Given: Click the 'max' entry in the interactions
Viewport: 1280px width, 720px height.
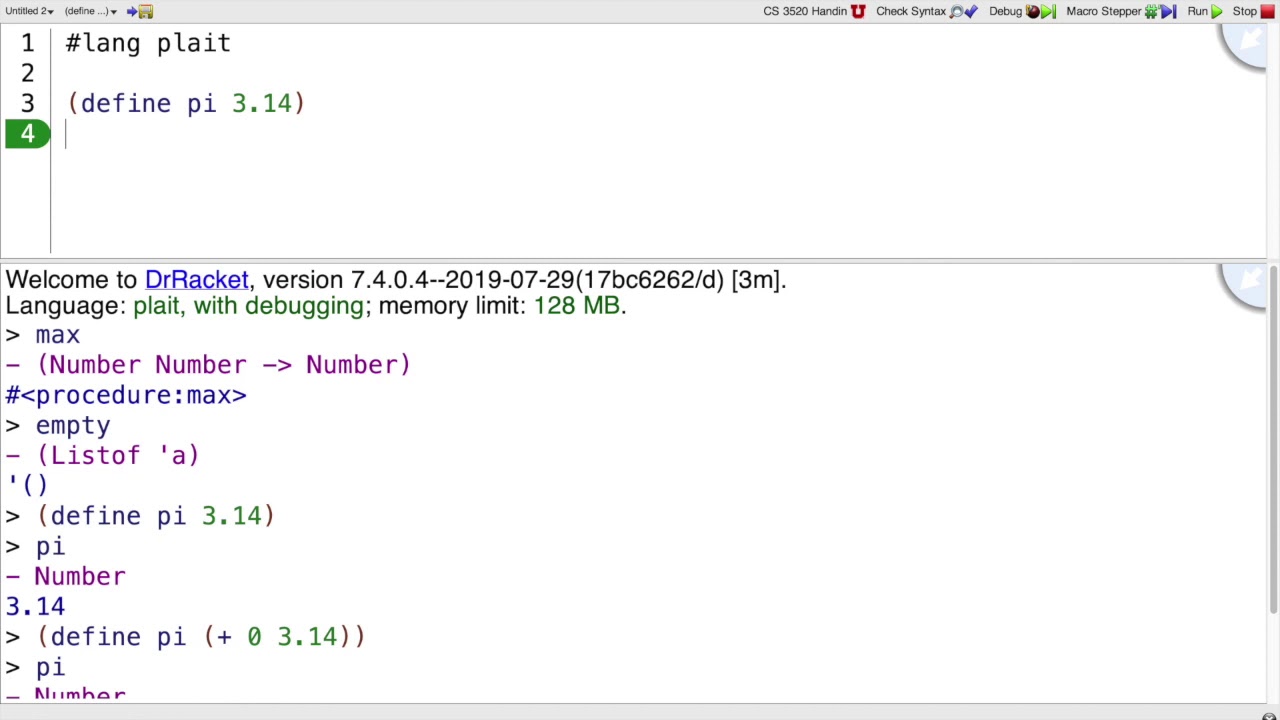Looking at the screenshot, I should pyautogui.click(x=57, y=335).
